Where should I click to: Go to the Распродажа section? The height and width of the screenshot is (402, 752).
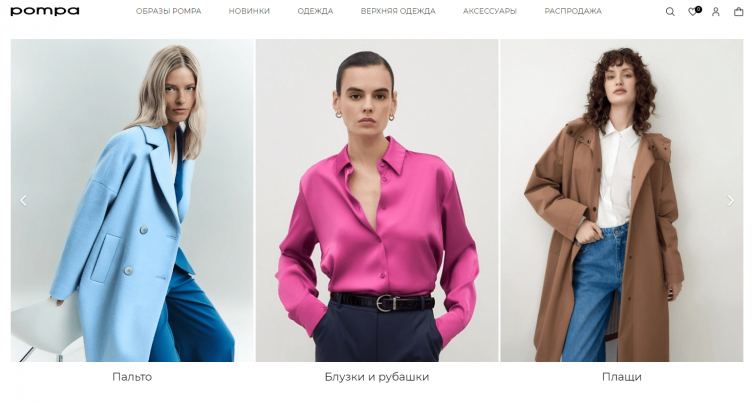pyautogui.click(x=573, y=11)
